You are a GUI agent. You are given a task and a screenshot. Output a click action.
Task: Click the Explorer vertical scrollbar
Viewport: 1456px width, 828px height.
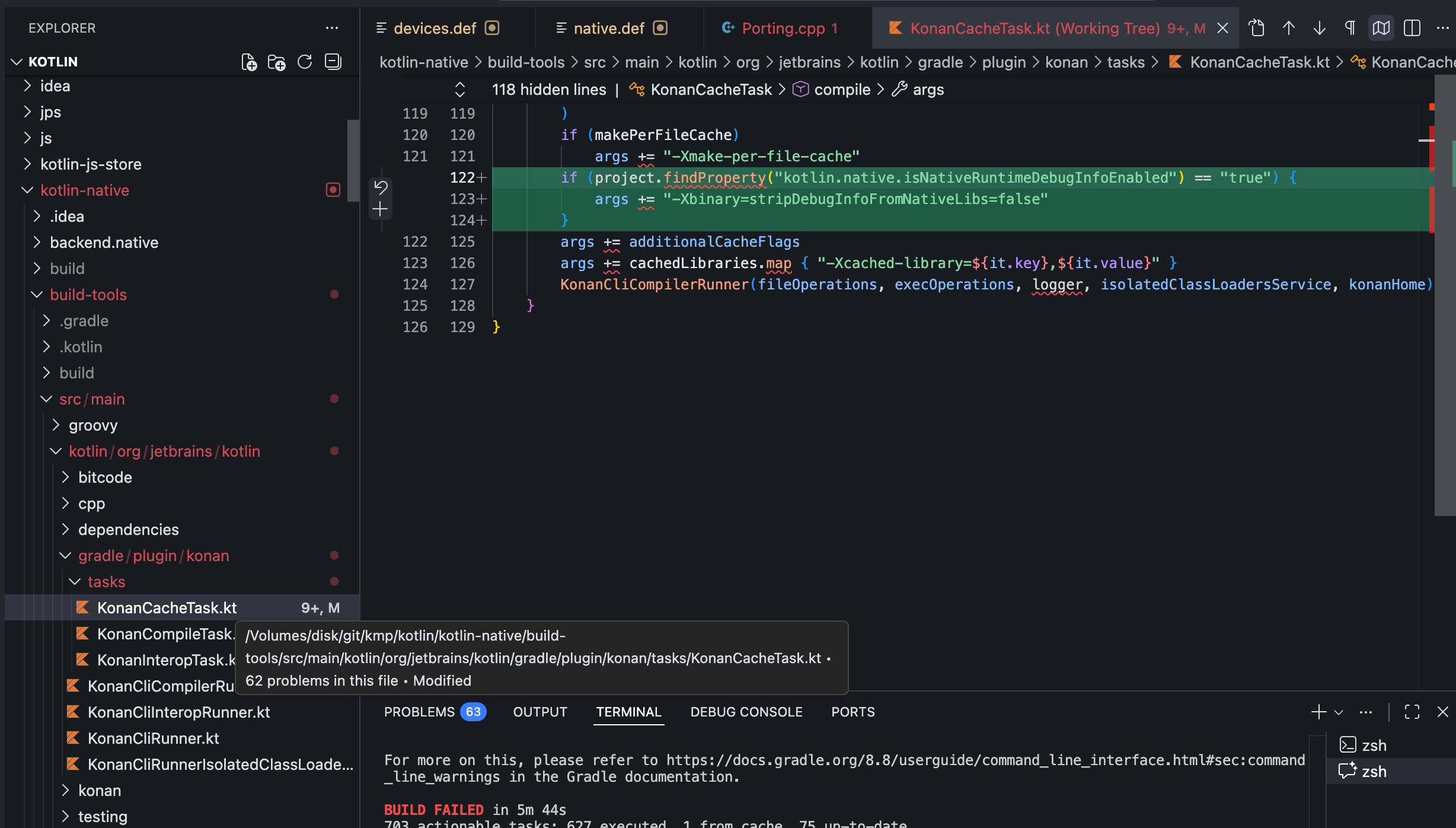[353, 160]
